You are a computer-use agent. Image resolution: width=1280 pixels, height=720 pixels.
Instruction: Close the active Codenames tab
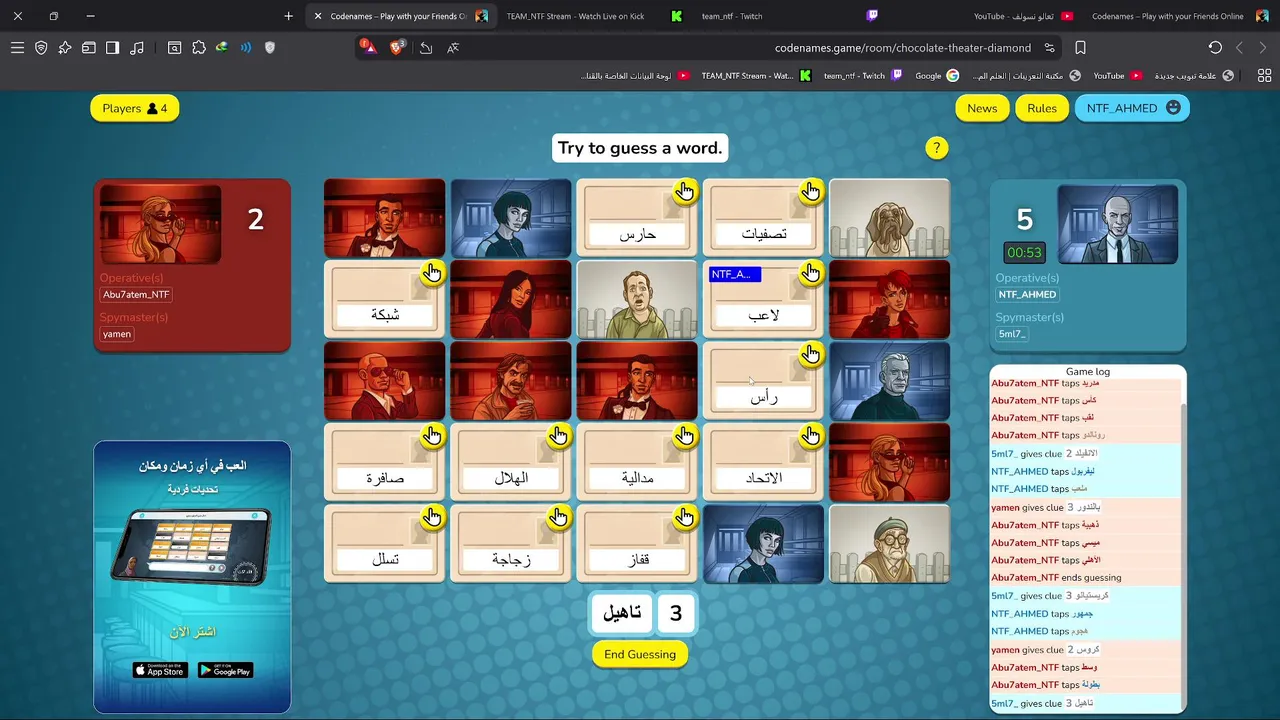pos(318,16)
